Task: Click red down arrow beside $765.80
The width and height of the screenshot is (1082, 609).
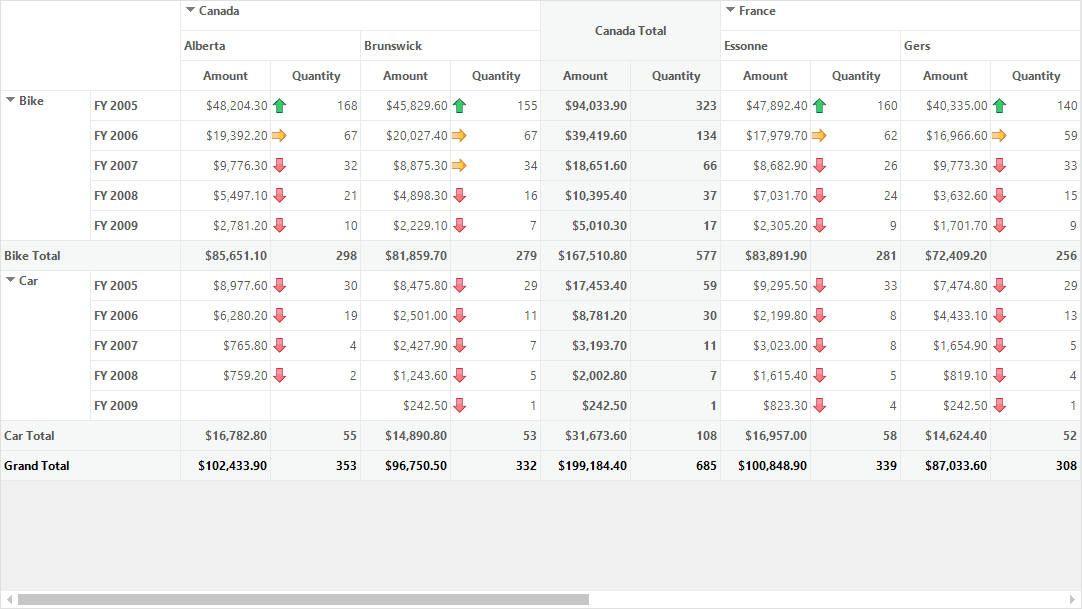Action: (x=279, y=346)
